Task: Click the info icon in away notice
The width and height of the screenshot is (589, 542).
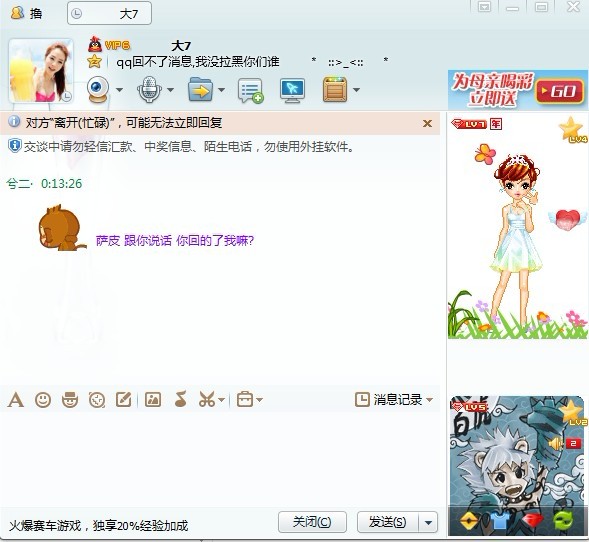Action: tap(14, 122)
